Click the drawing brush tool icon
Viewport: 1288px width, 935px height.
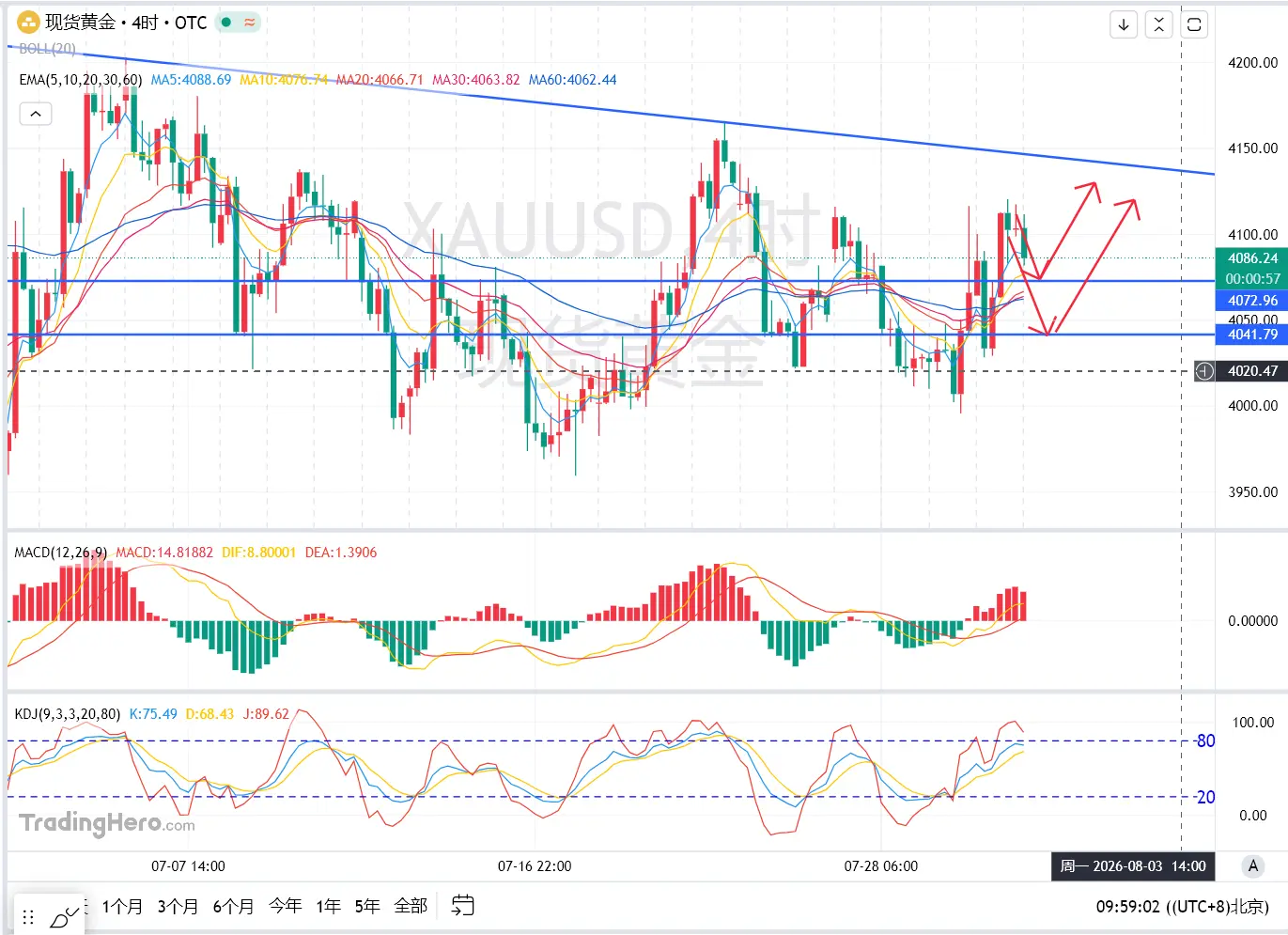[65, 917]
